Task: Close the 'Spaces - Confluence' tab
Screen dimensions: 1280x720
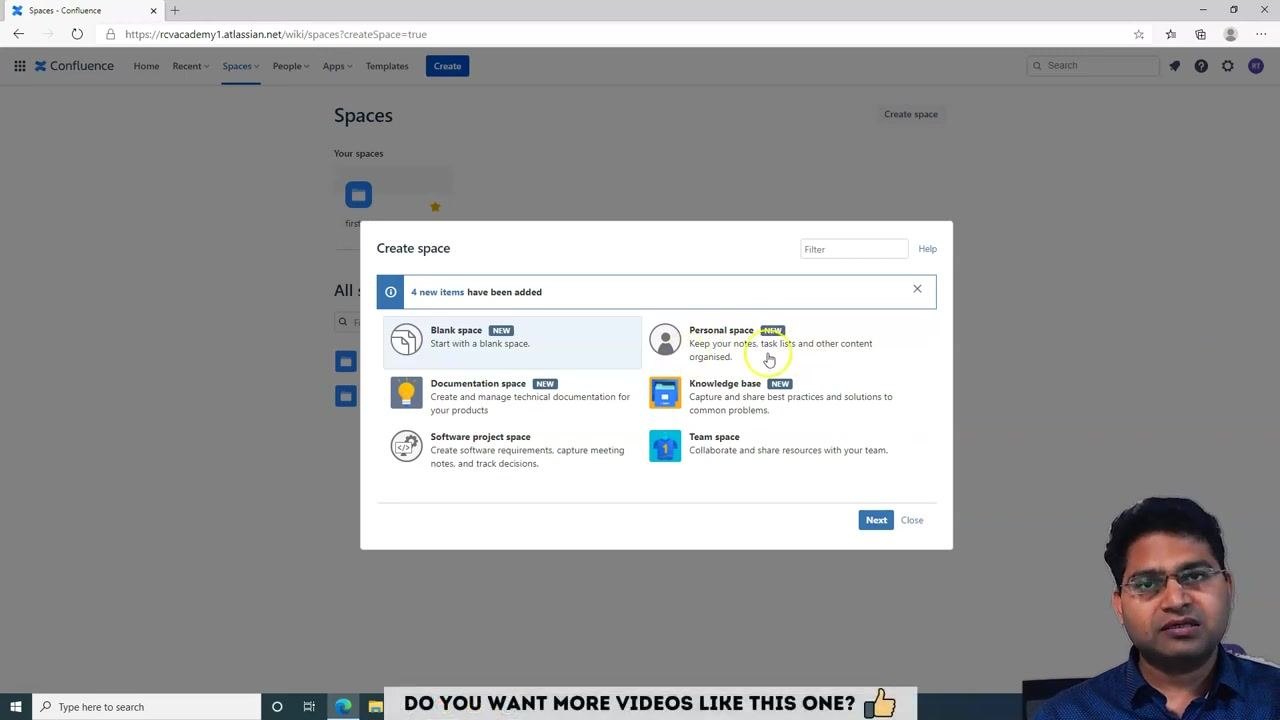Action: click(x=153, y=10)
